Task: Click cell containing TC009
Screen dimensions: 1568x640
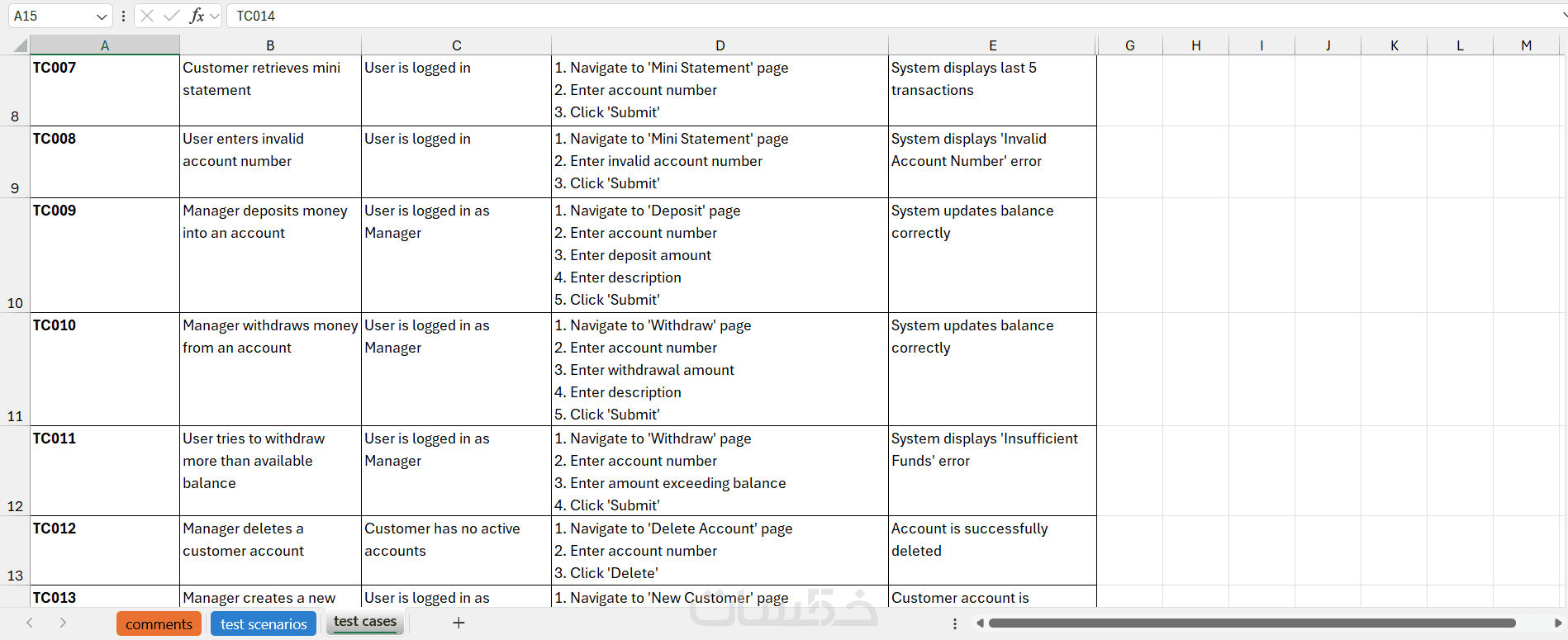Action: click(x=105, y=255)
